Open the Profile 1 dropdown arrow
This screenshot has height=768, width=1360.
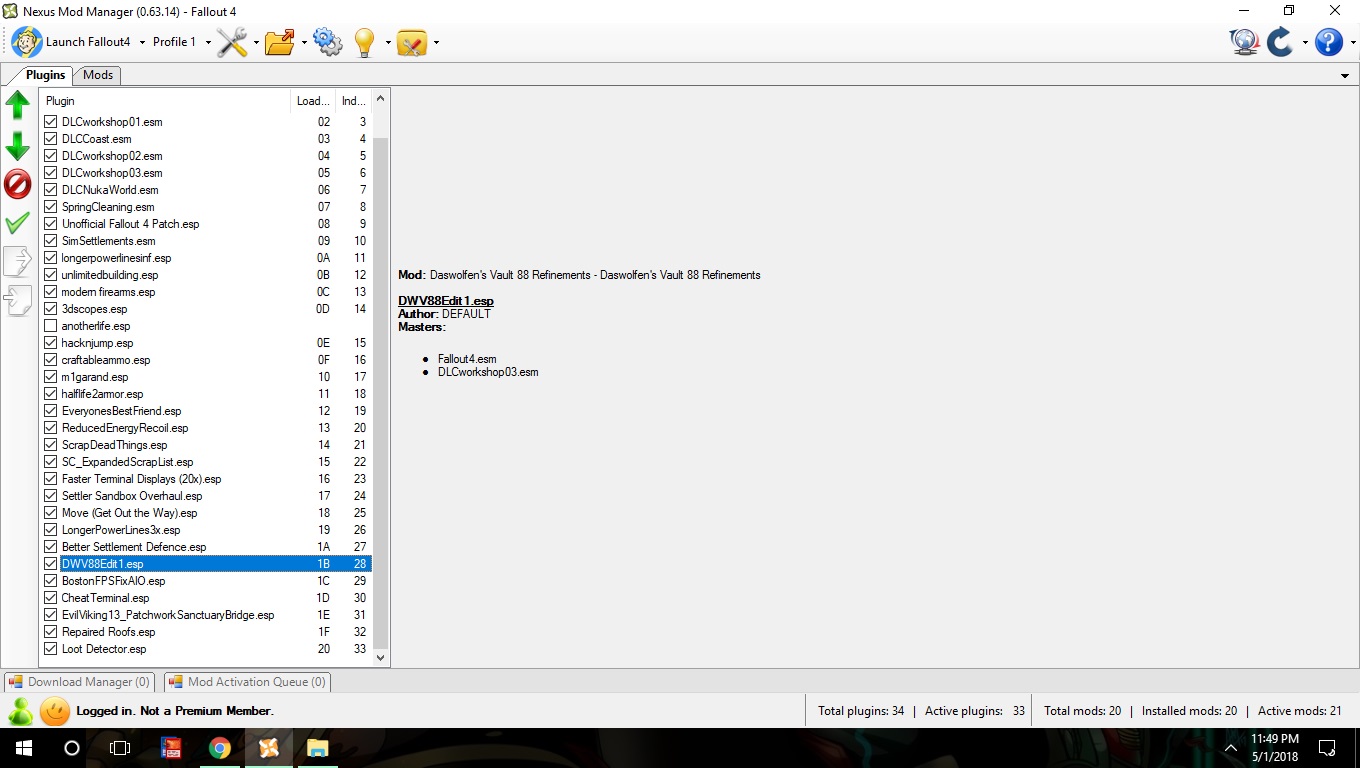208,42
